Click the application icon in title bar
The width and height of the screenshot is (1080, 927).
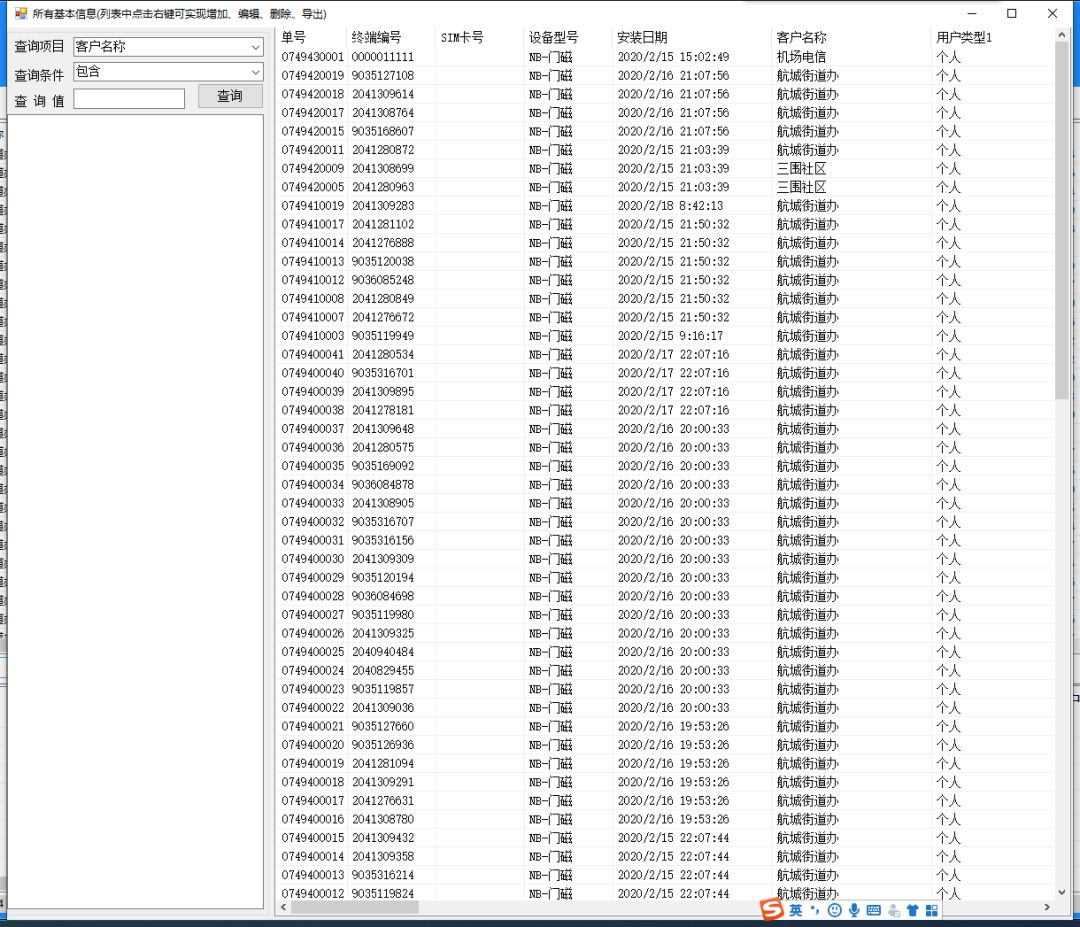point(19,14)
